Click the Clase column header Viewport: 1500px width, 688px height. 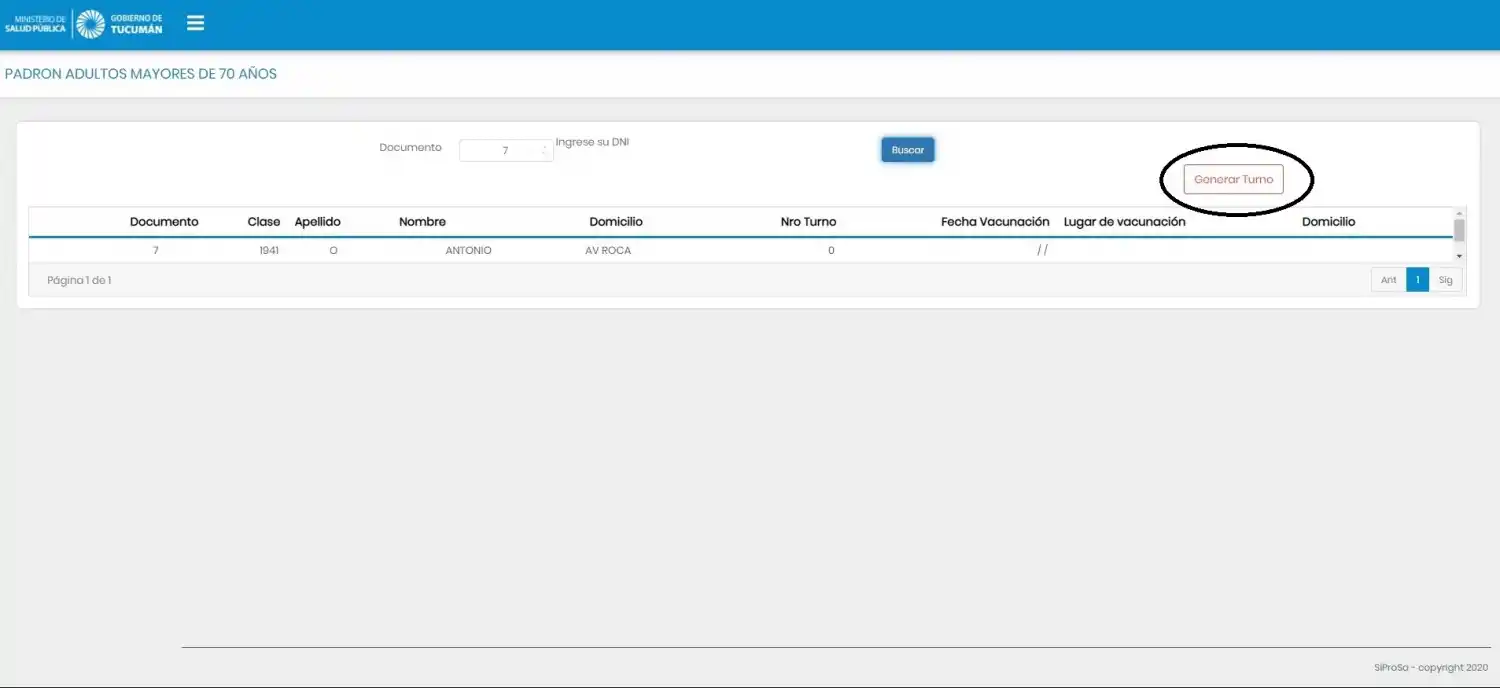click(x=264, y=222)
